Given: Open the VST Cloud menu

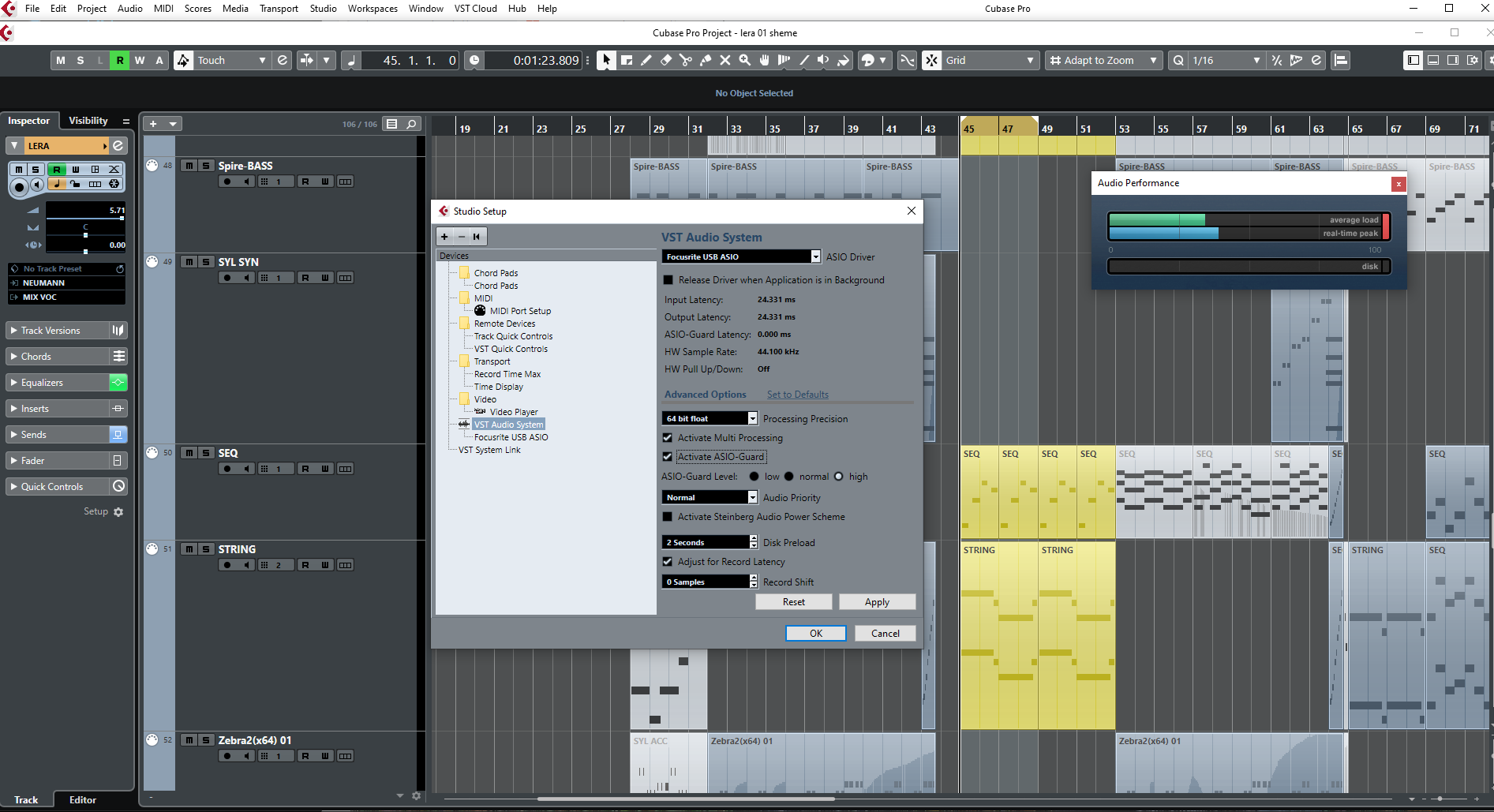Looking at the screenshot, I should (x=476, y=9).
